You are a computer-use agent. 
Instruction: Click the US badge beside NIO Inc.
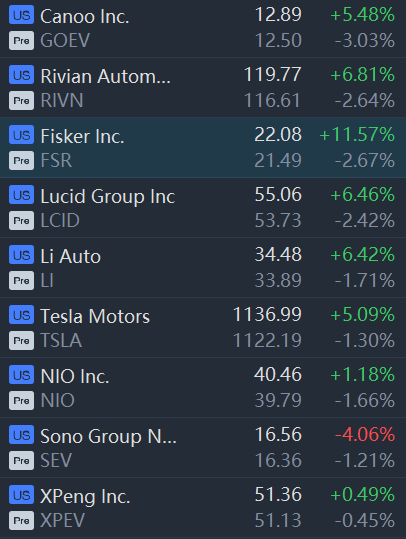[21, 375]
